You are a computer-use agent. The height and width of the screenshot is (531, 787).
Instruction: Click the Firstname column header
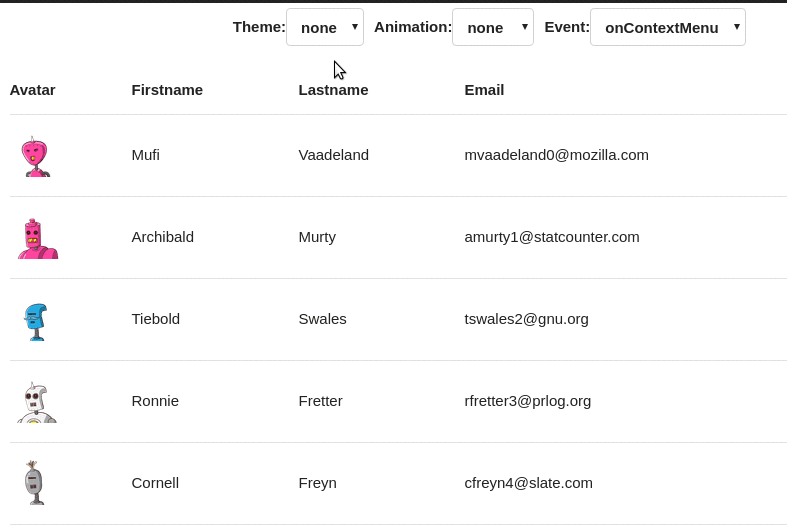pos(167,89)
